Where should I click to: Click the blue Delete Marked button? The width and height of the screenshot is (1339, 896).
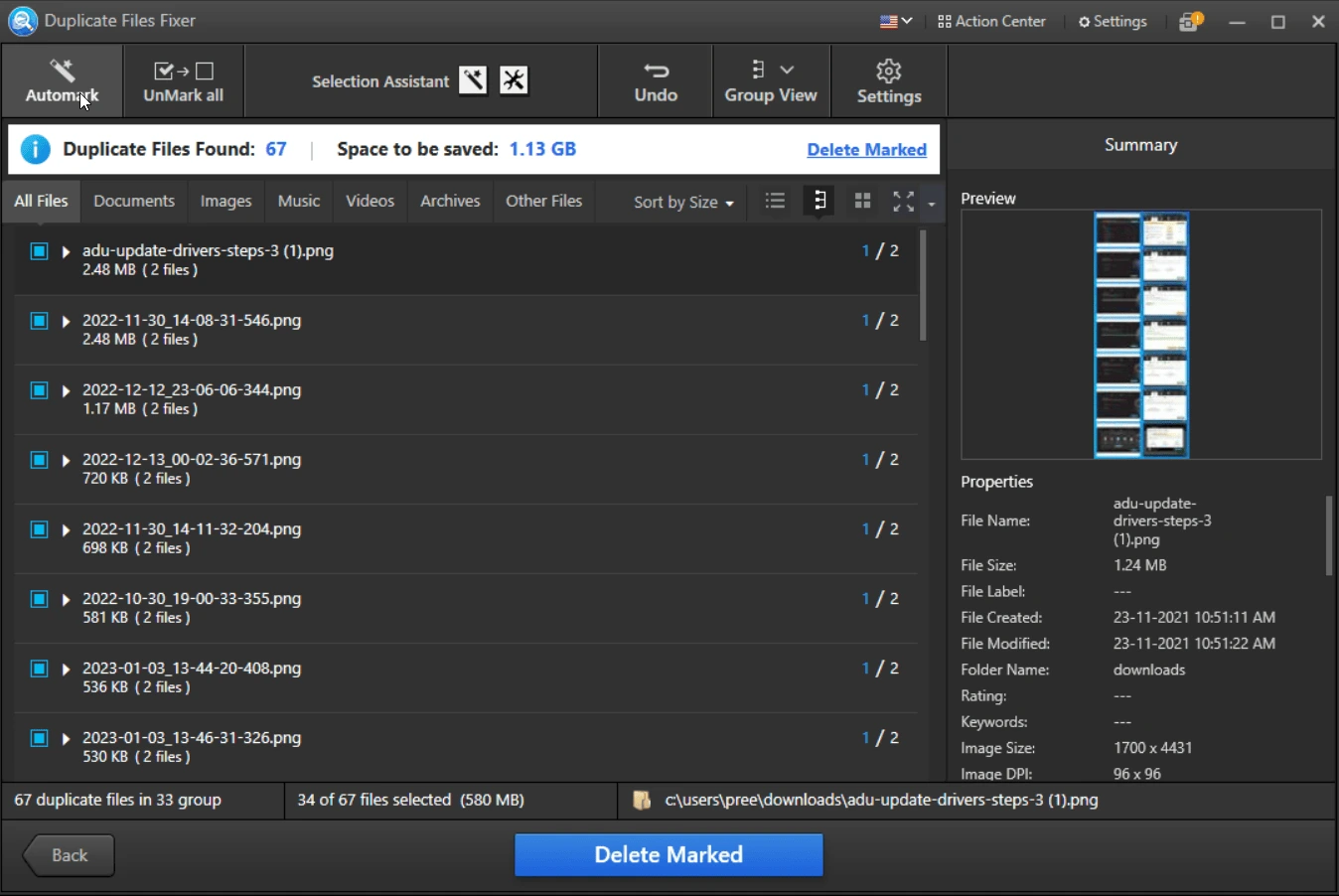point(668,854)
